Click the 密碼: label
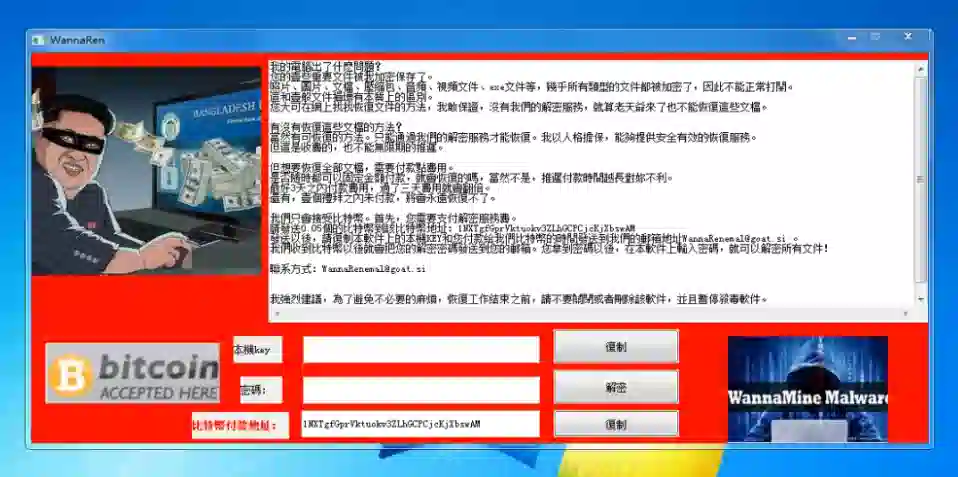 tap(261, 390)
